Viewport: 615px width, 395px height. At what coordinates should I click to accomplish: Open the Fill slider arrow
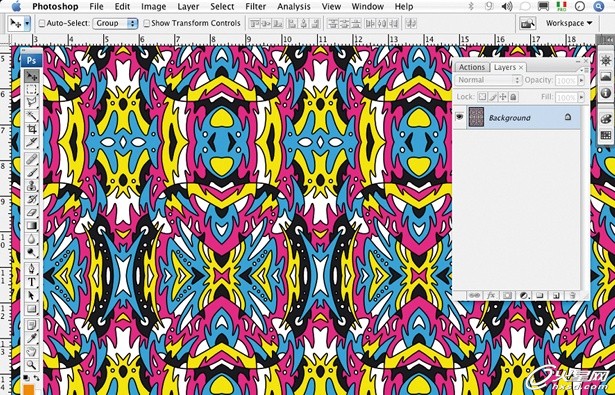click(x=581, y=97)
